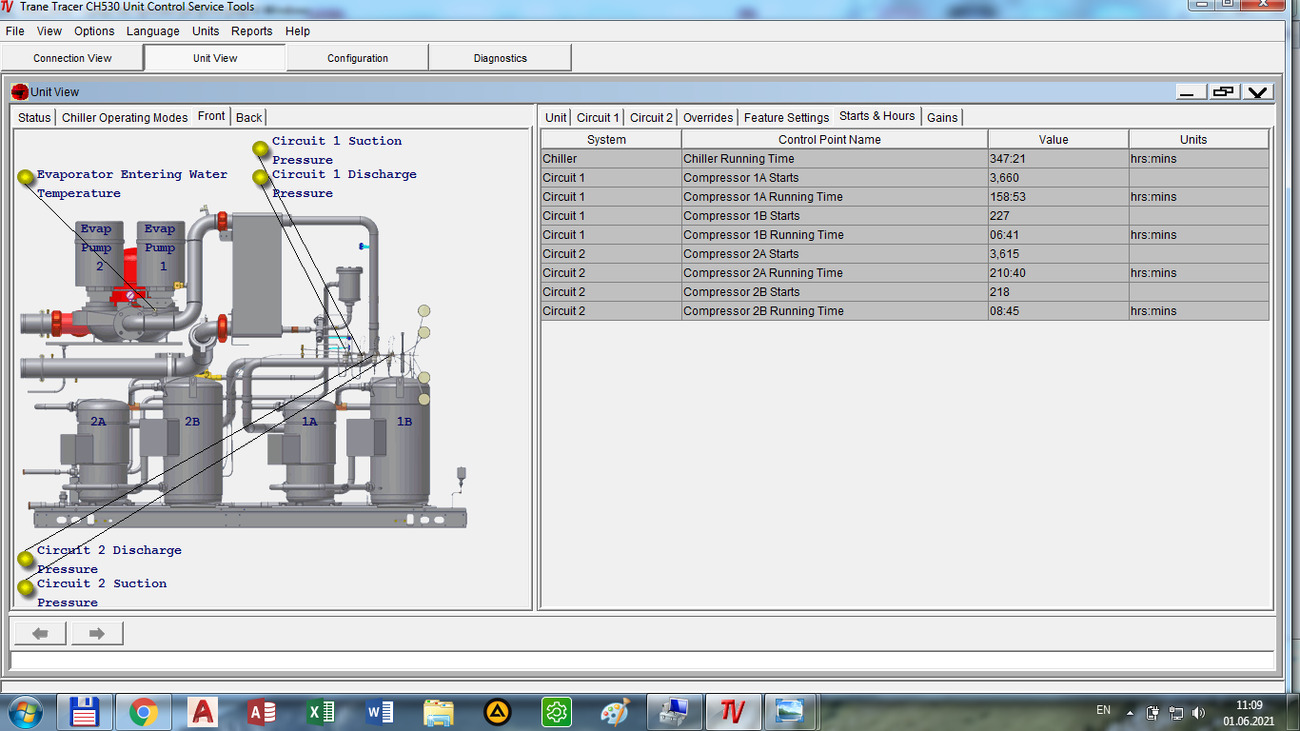Open the Circuit 2 tab

point(651,117)
